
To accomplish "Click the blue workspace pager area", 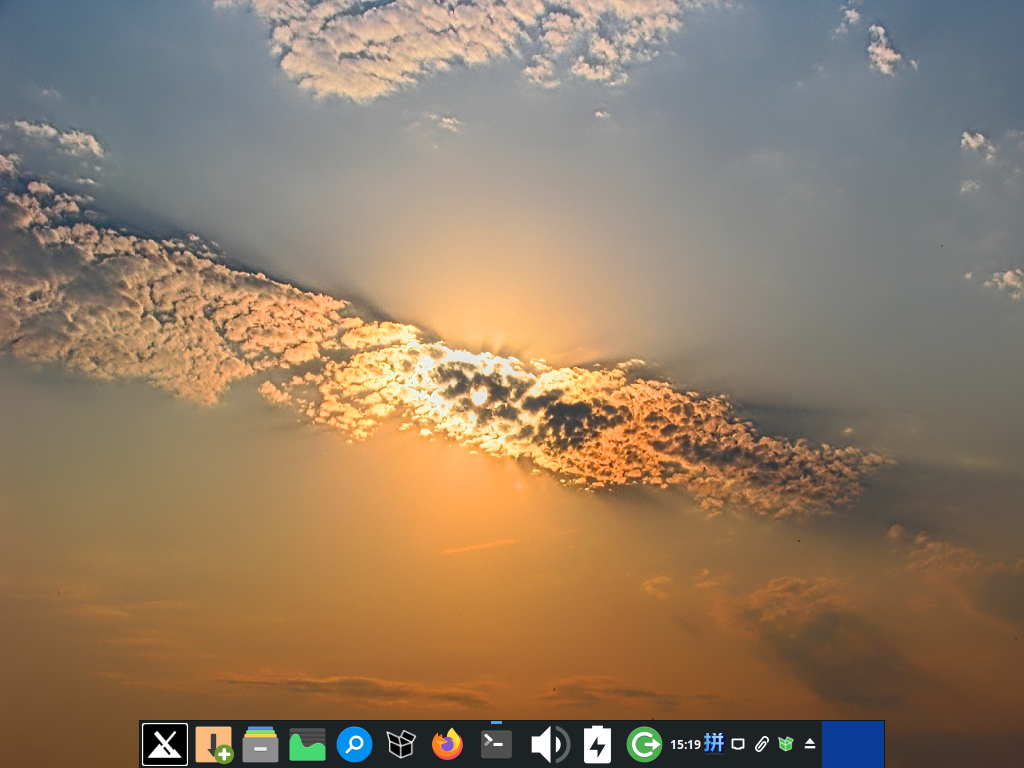I will pyautogui.click(x=853, y=744).
